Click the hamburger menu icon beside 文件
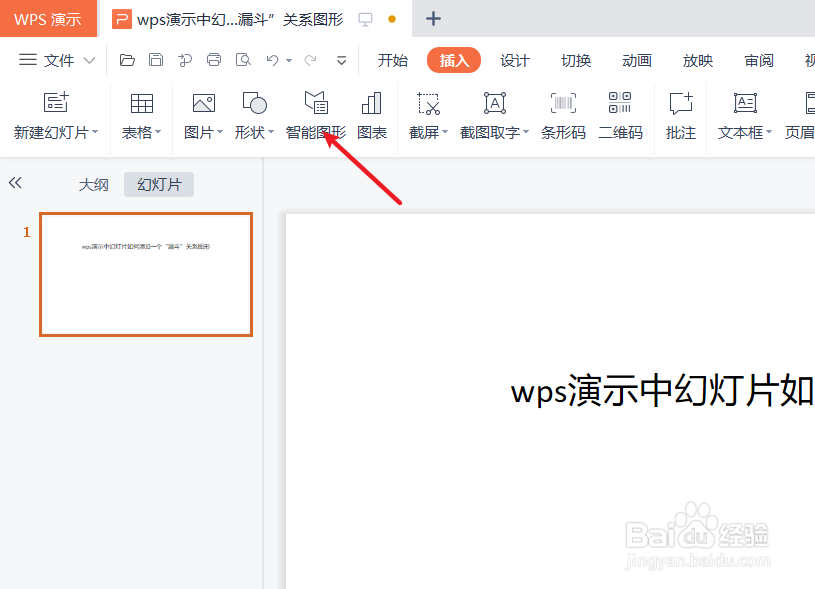This screenshot has height=589, width=815. (x=28, y=60)
